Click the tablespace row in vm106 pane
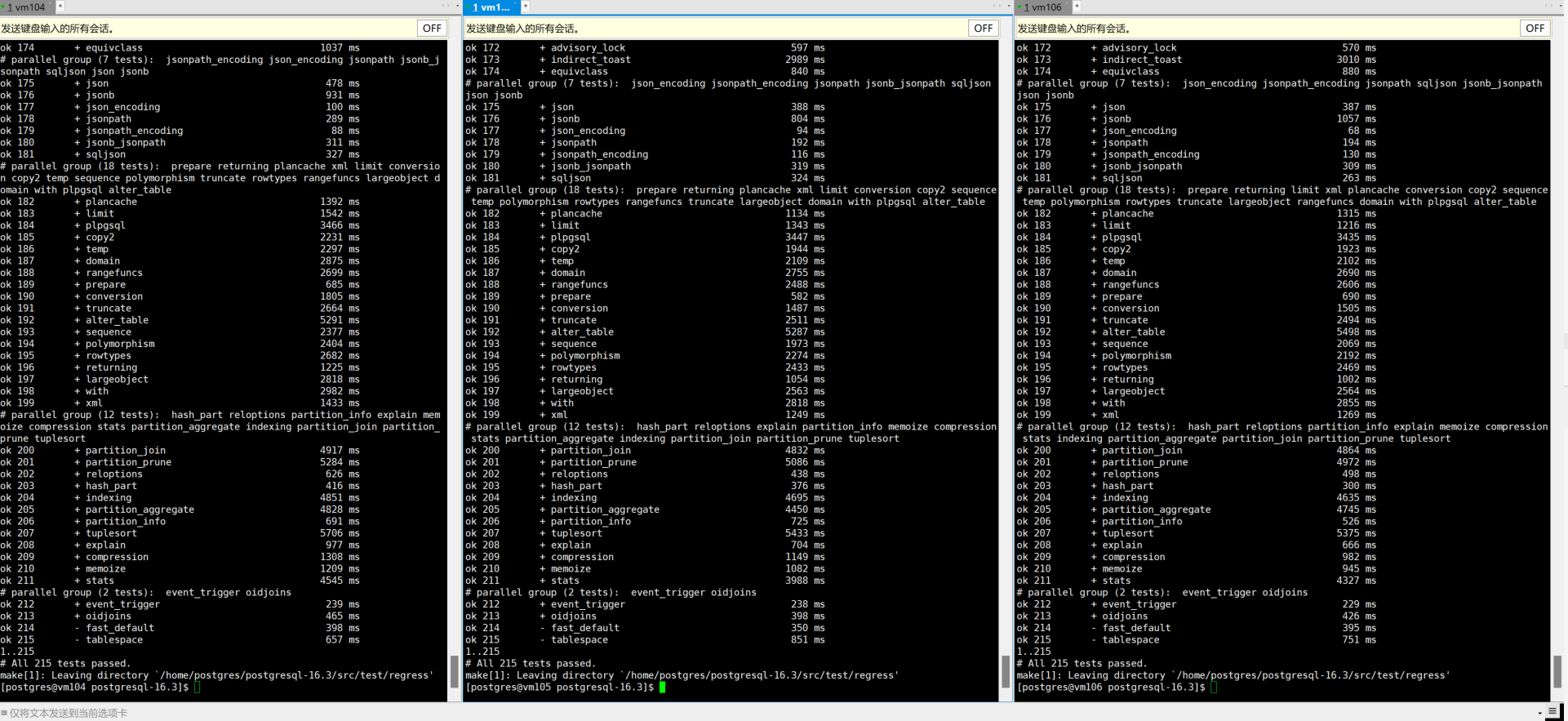Screen dimensions: 1568x721 (x=1197, y=640)
